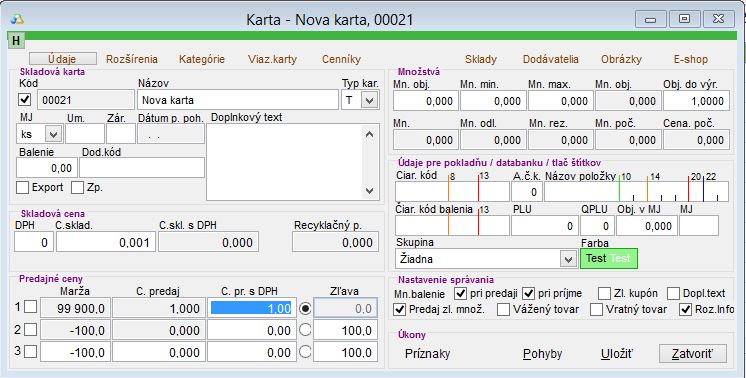Uncheck the pri príjme checkbox
The image size is (746, 378).
[x=529, y=293]
